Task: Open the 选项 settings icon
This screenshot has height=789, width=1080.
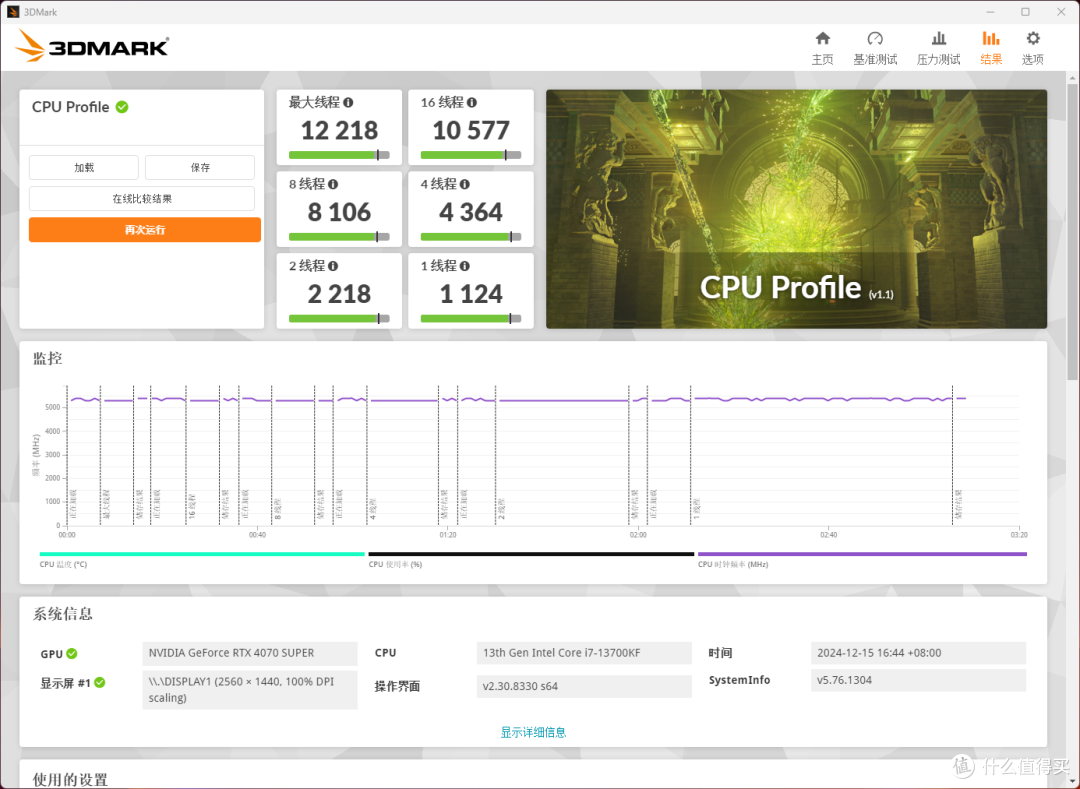Action: [x=1032, y=47]
